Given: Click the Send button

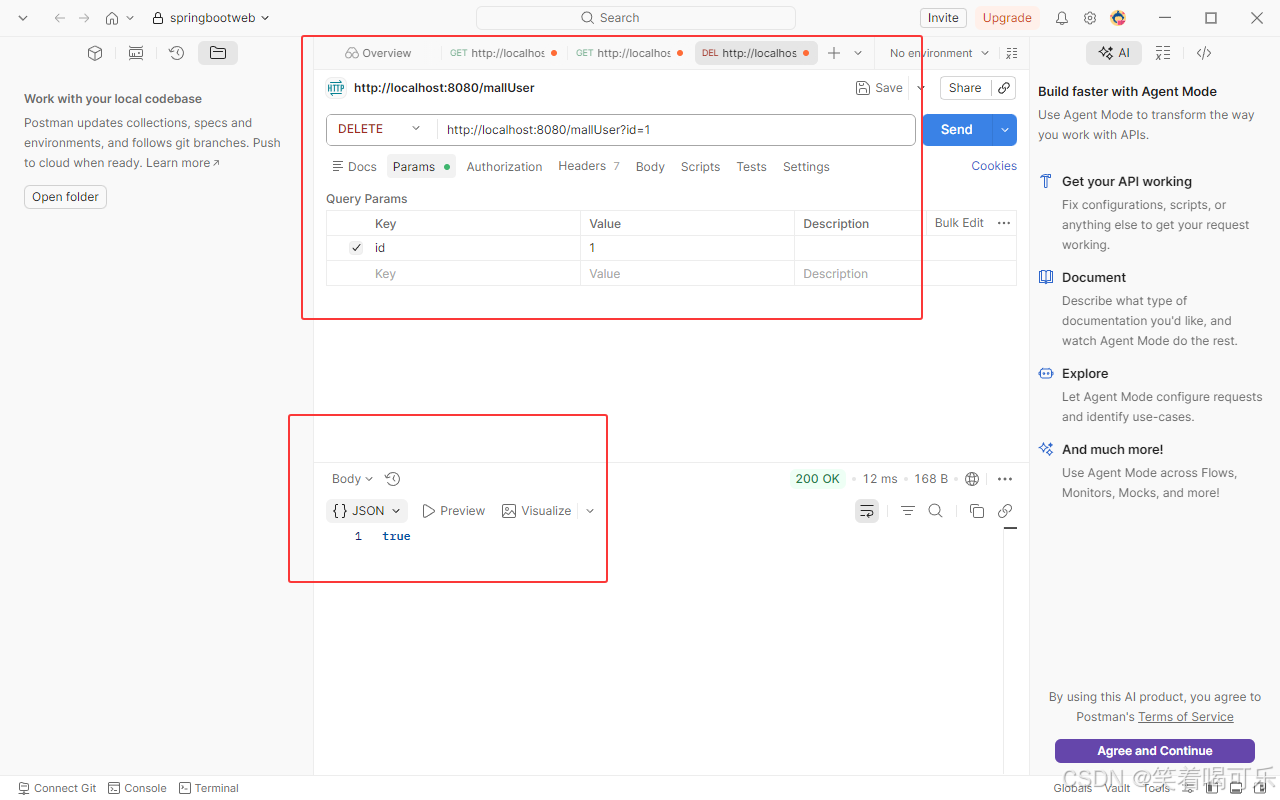Looking at the screenshot, I should [x=957, y=130].
